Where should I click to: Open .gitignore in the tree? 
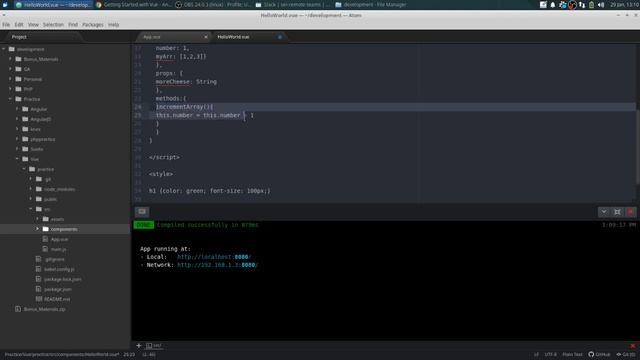(54, 259)
